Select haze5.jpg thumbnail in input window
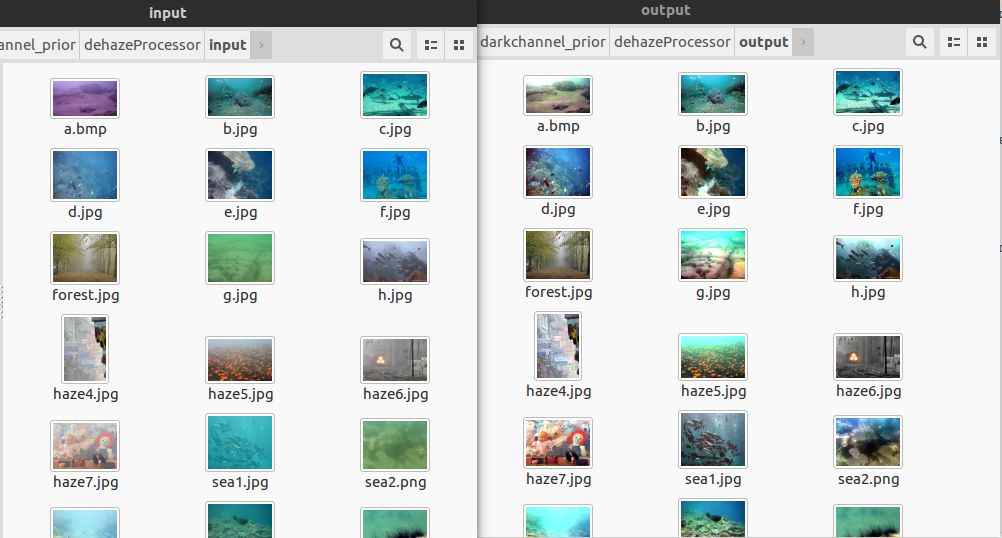The height and width of the screenshot is (538, 1002). [240, 360]
